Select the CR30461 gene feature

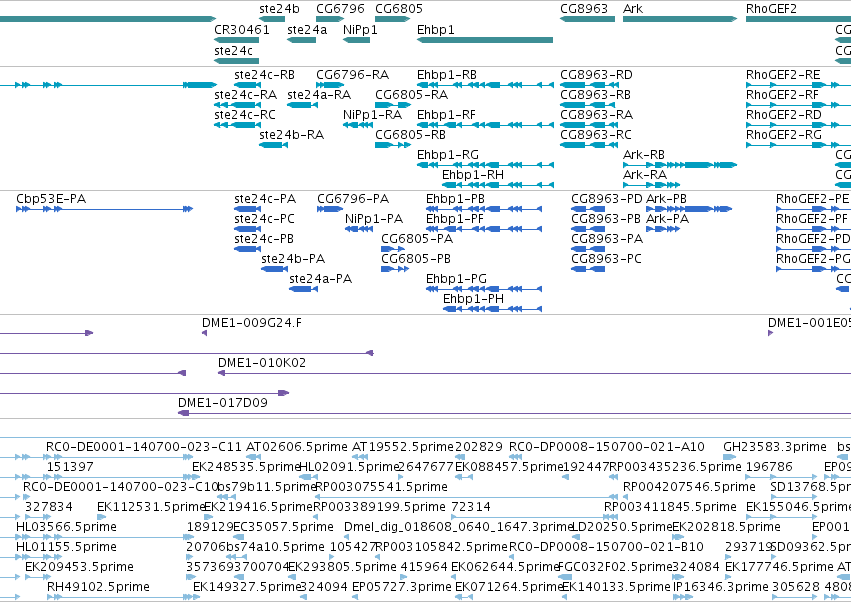pyautogui.click(x=237, y=40)
